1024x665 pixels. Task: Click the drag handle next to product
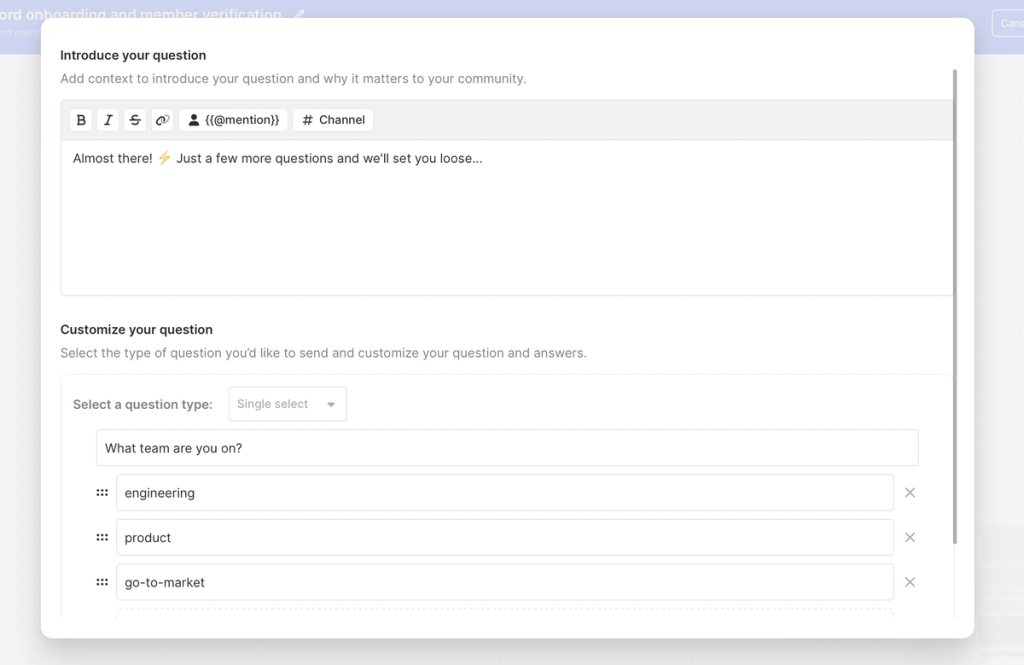point(101,537)
